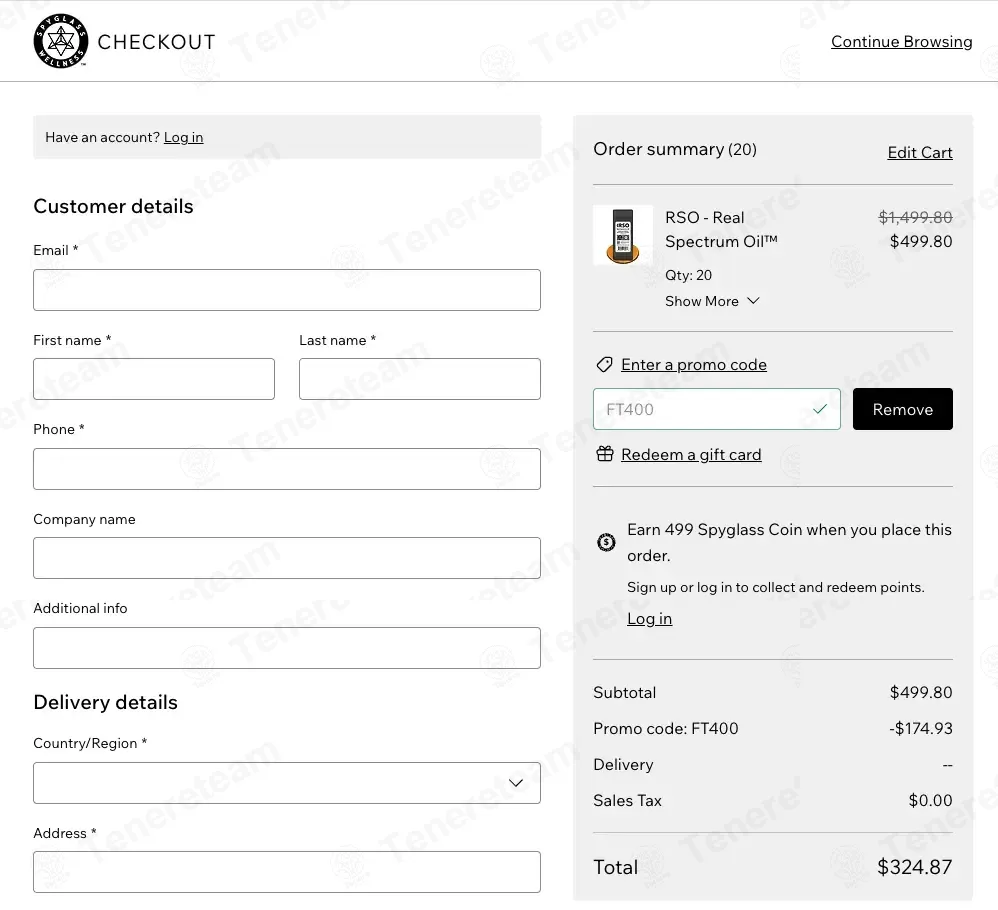Open Edit Cart link
Image resolution: width=998 pixels, height=910 pixels.
pyautogui.click(x=920, y=153)
